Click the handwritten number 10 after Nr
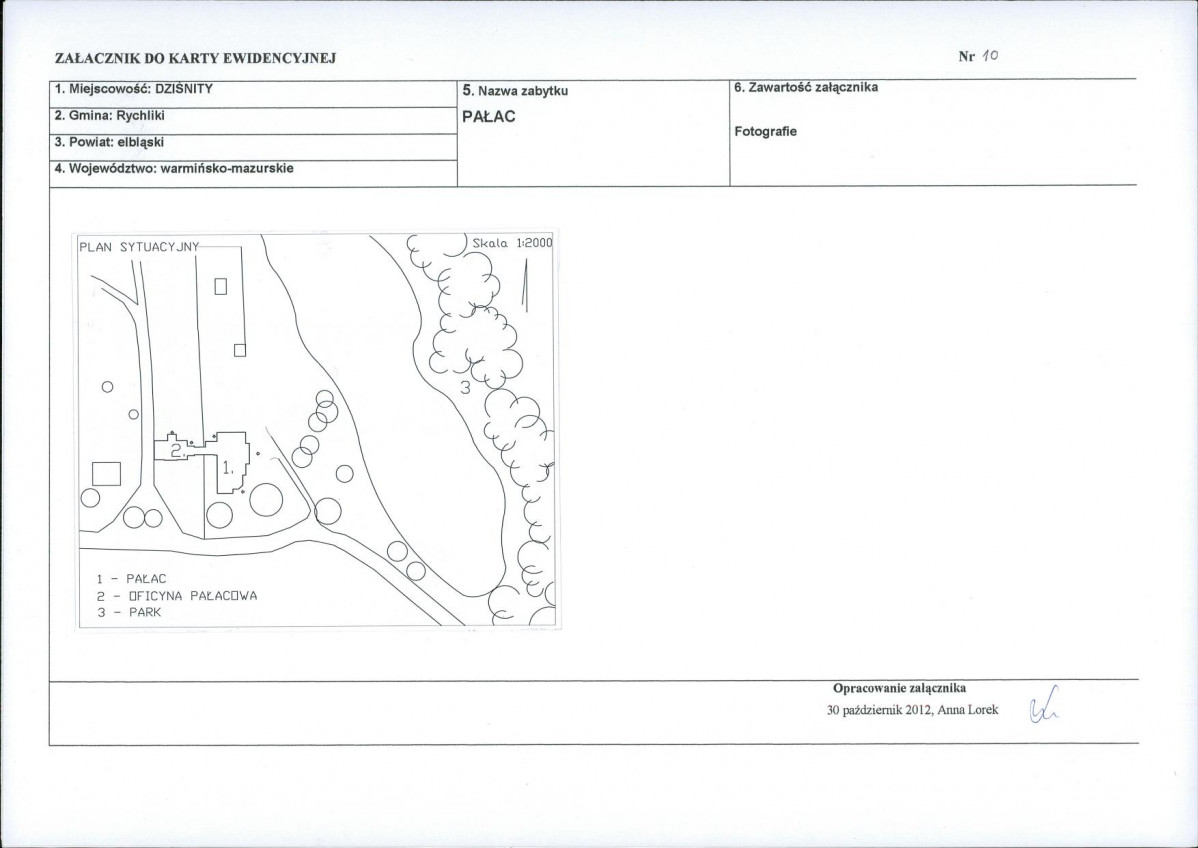1198x848 pixels. tap(990, 56)
